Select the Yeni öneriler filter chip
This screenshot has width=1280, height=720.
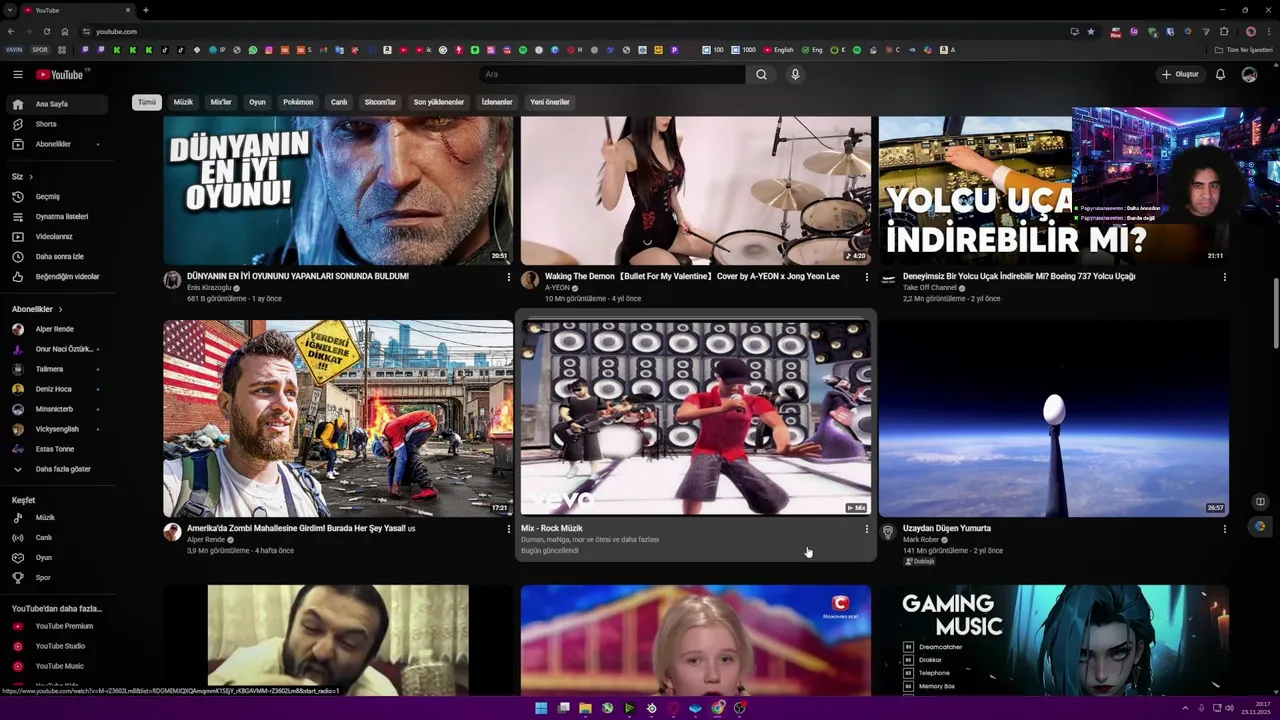tap(550, 102)
